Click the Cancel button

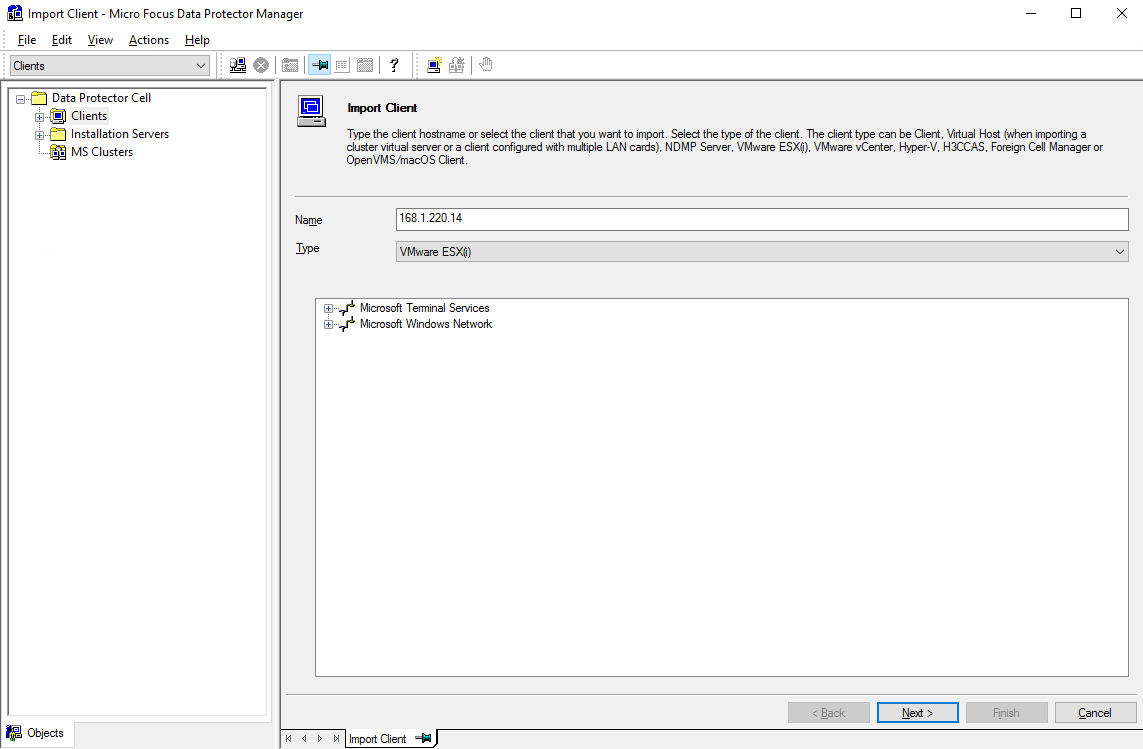1095,713
